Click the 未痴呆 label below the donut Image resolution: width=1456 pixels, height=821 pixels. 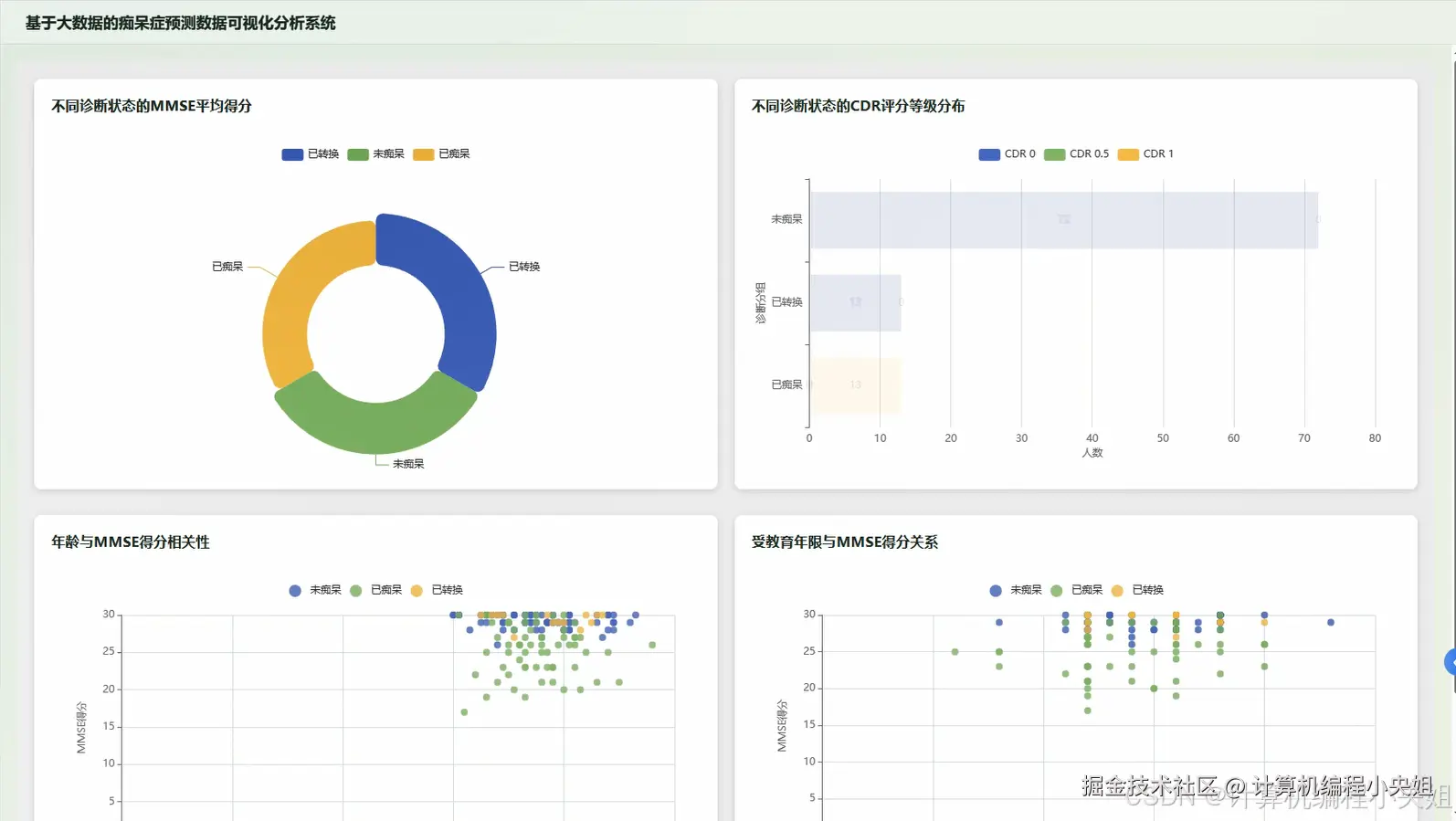408,464
